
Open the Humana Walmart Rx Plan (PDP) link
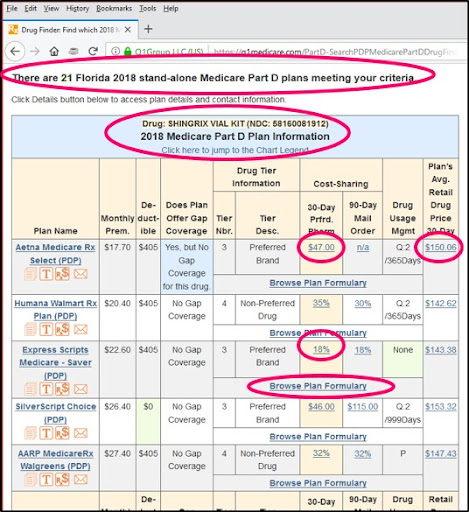click(55, 309)
